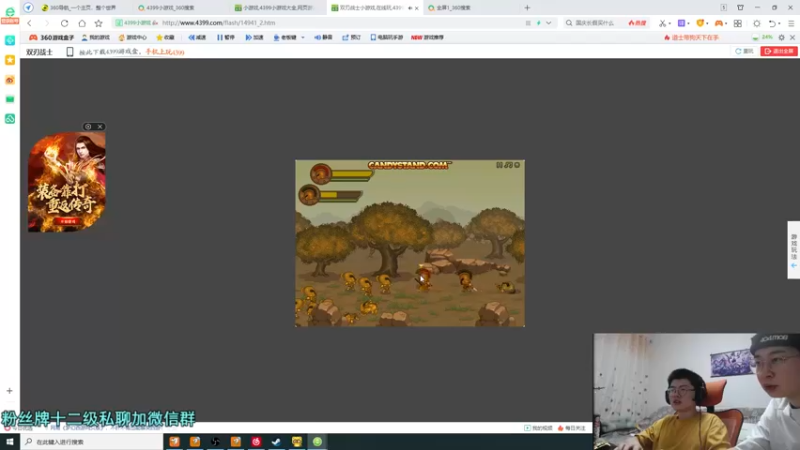Viewport: 800px width, 450px height.
Task: Expand the purple extension dropdown arrow
Action: click(688, 23)
